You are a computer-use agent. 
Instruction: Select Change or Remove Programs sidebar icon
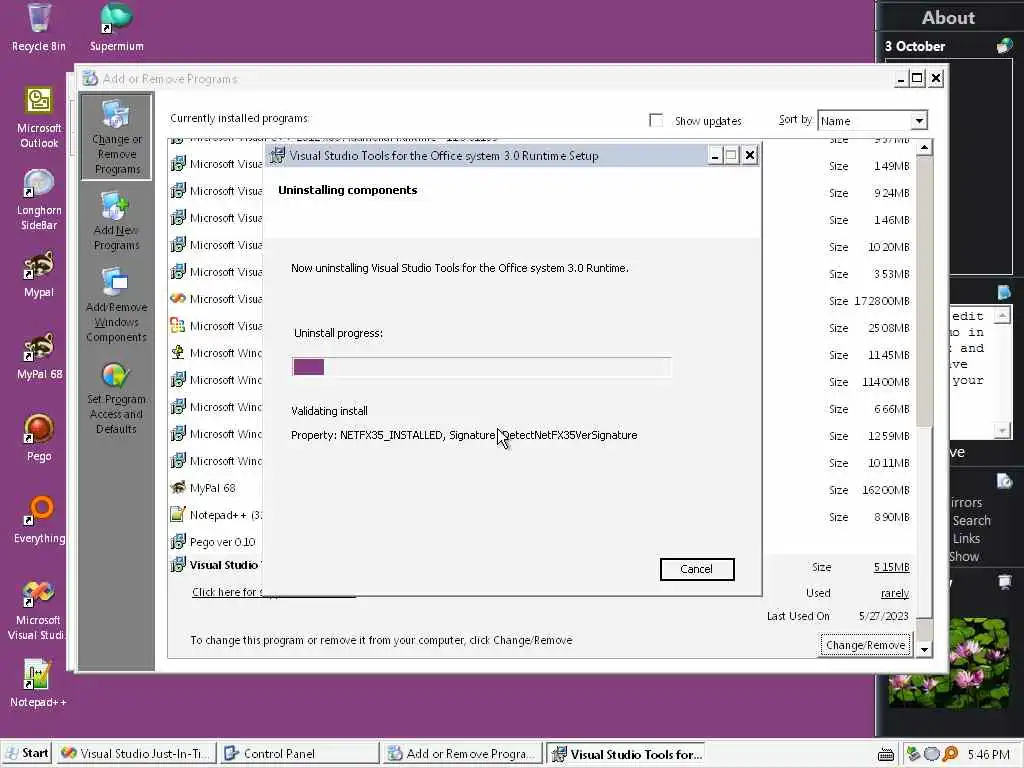tap(116, 137)
